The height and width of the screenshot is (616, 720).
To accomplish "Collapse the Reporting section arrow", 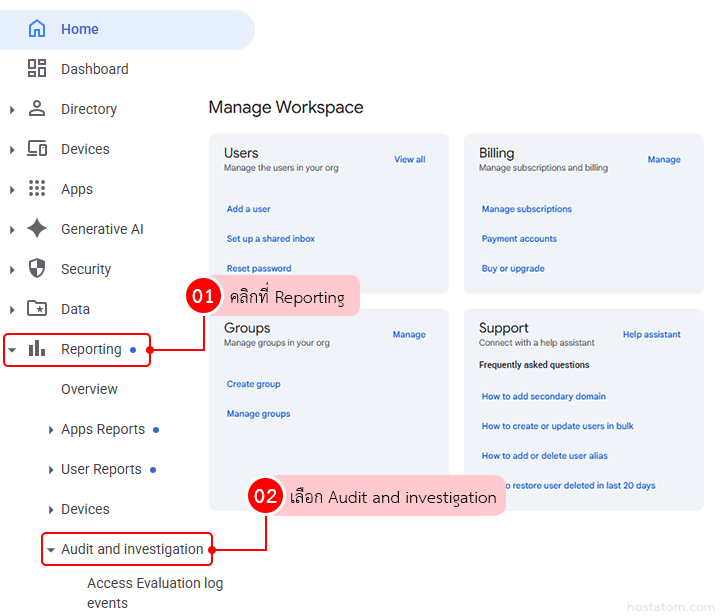I will [12, 350].
